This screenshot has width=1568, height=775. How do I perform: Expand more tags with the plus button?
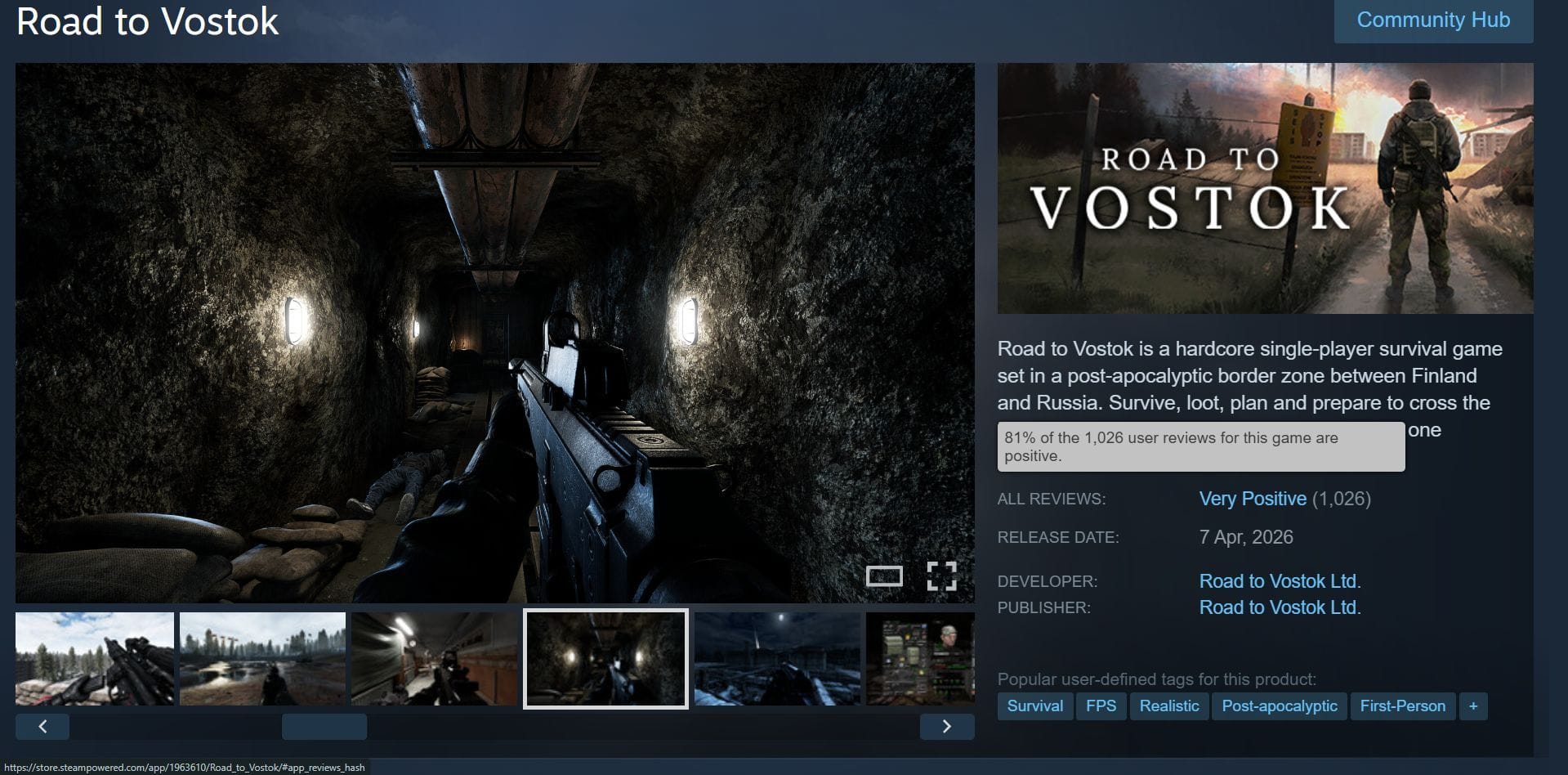point(1472,706)
